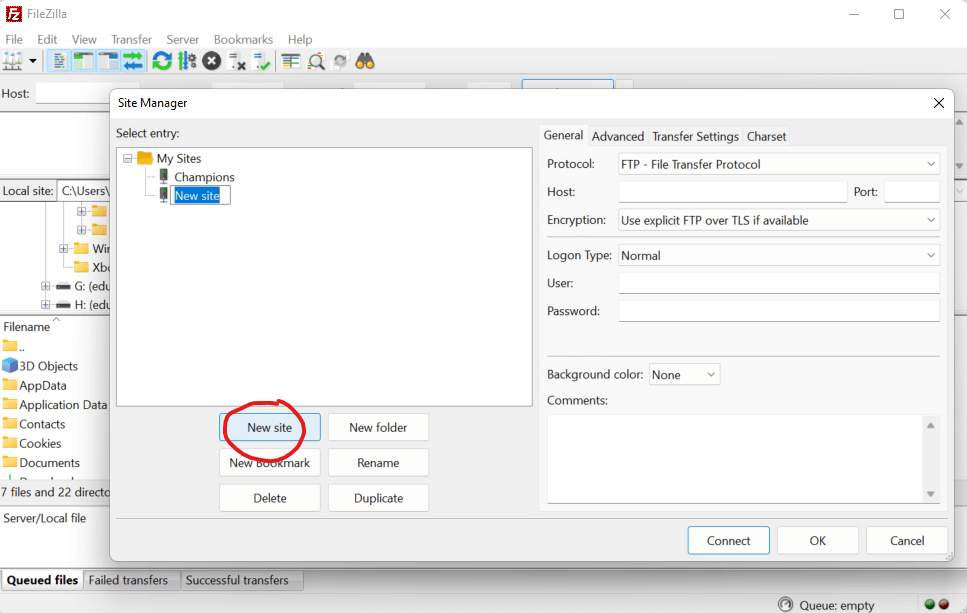
Task: Toggle the local directory tree icon
Action: [x=83, y=61]
